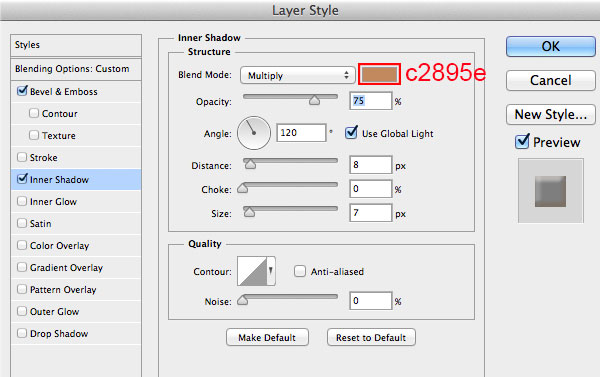This screenshot has height=377, width=600.
Task: Select the Gradient Overlay settings label
Action: 66,268
